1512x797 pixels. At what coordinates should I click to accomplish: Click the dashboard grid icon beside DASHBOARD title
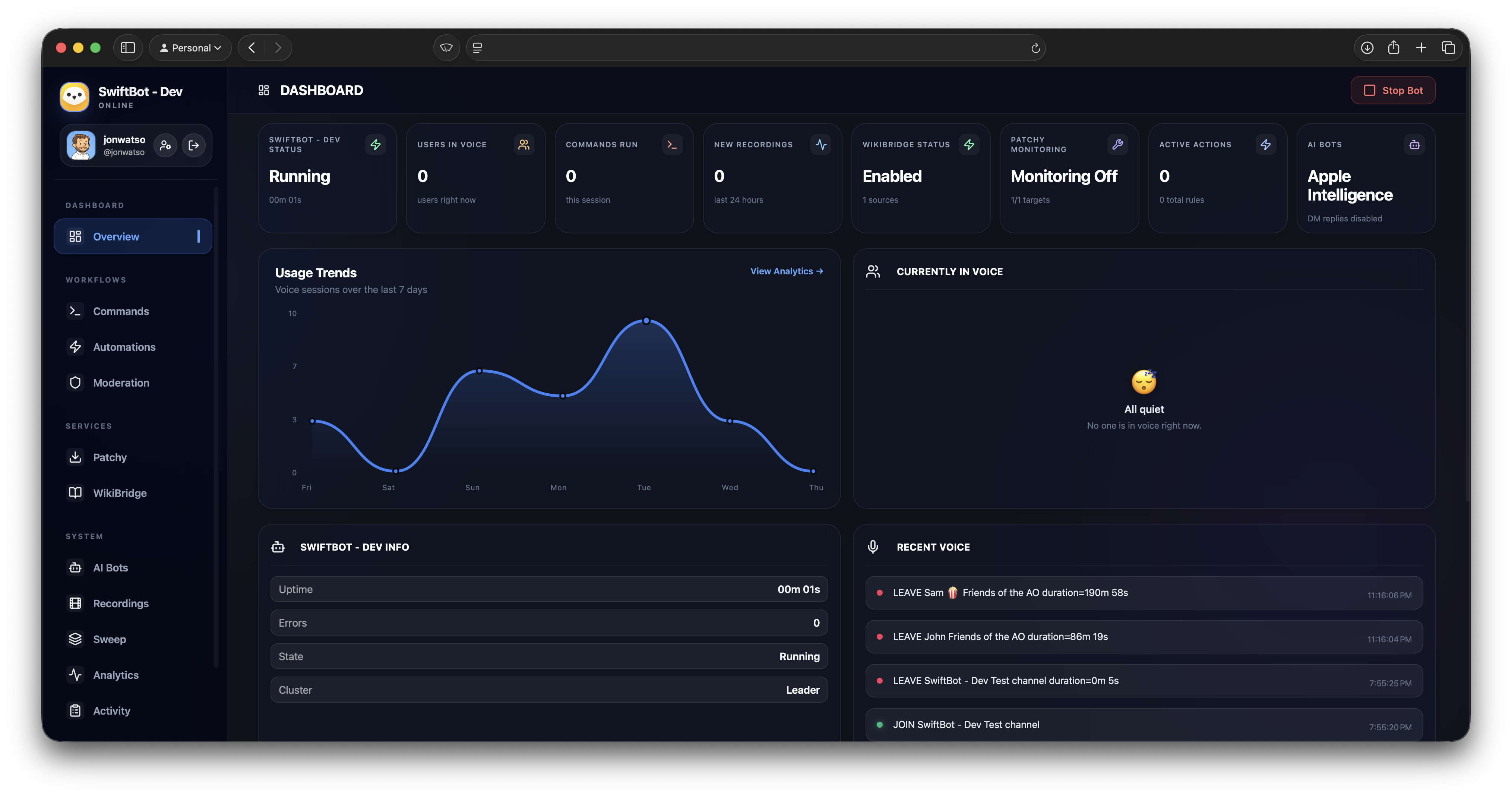(263, 91)
